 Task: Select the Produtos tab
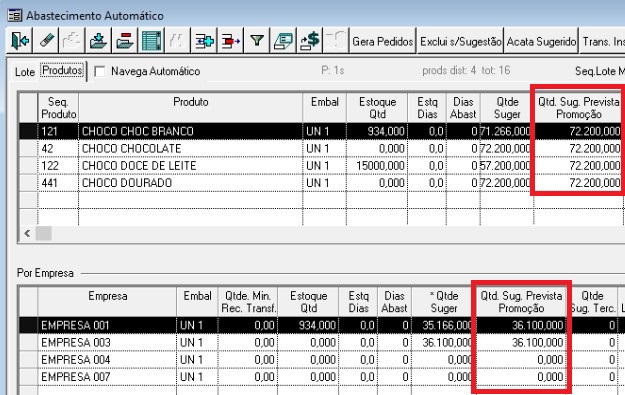[63, 71]
